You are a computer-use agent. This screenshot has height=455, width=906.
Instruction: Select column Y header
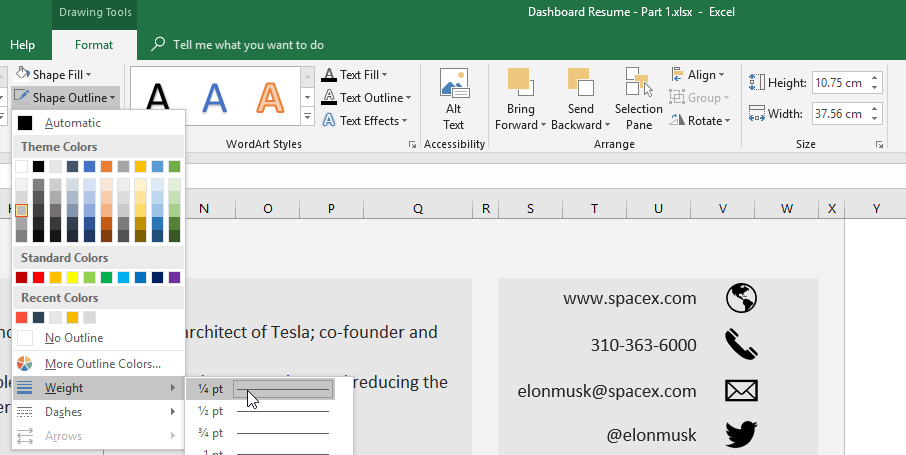(x=876, y=209)
